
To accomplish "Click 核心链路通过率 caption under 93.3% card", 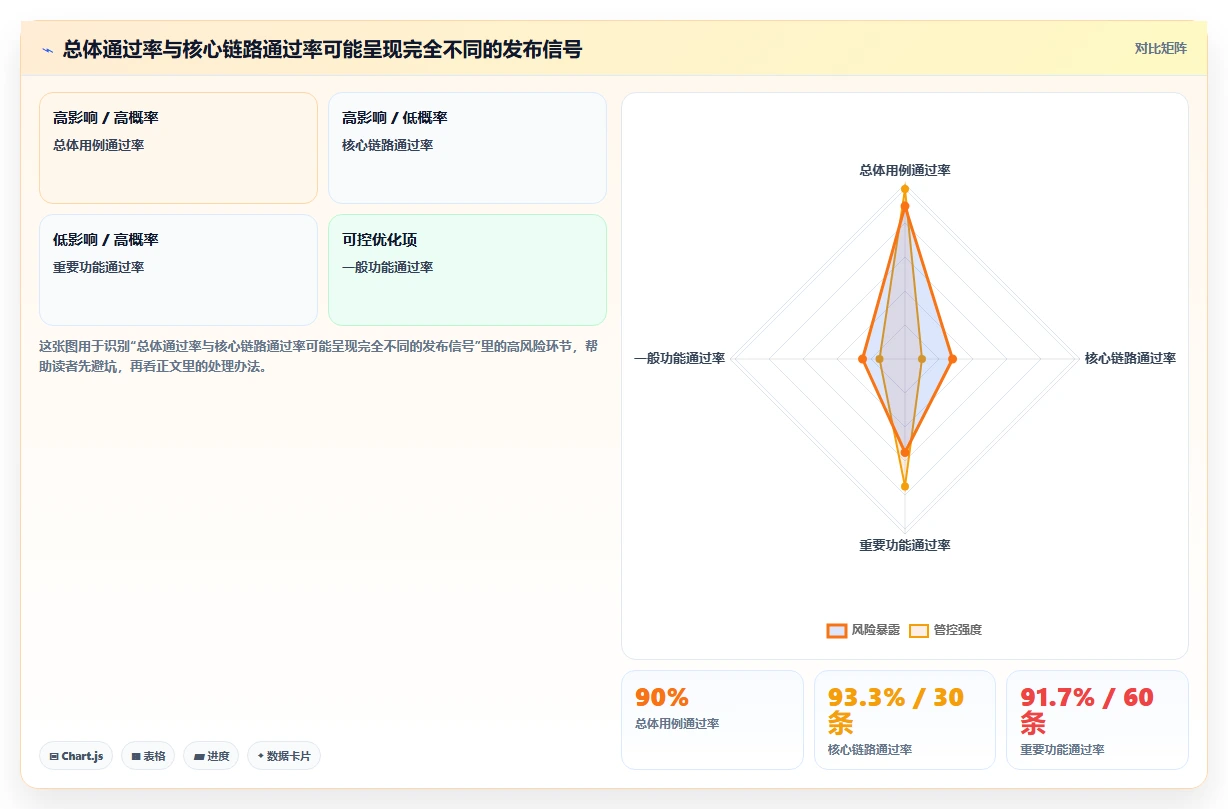I will [x=869, y=750].
